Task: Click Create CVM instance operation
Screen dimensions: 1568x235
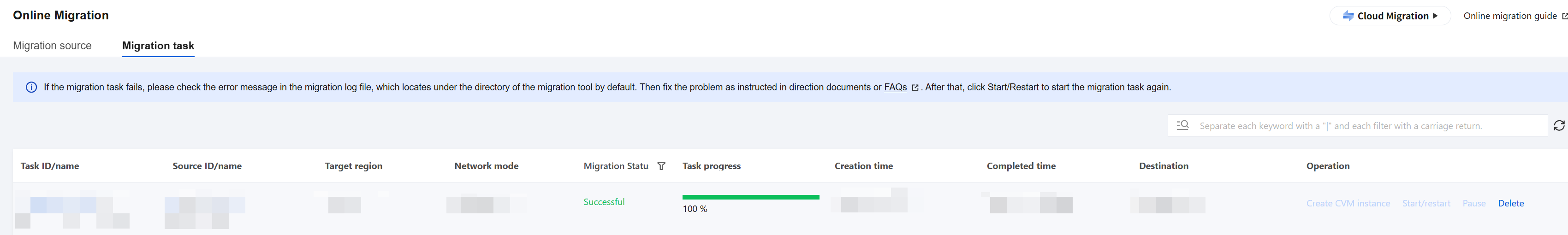Action: tap(1348, 203)
